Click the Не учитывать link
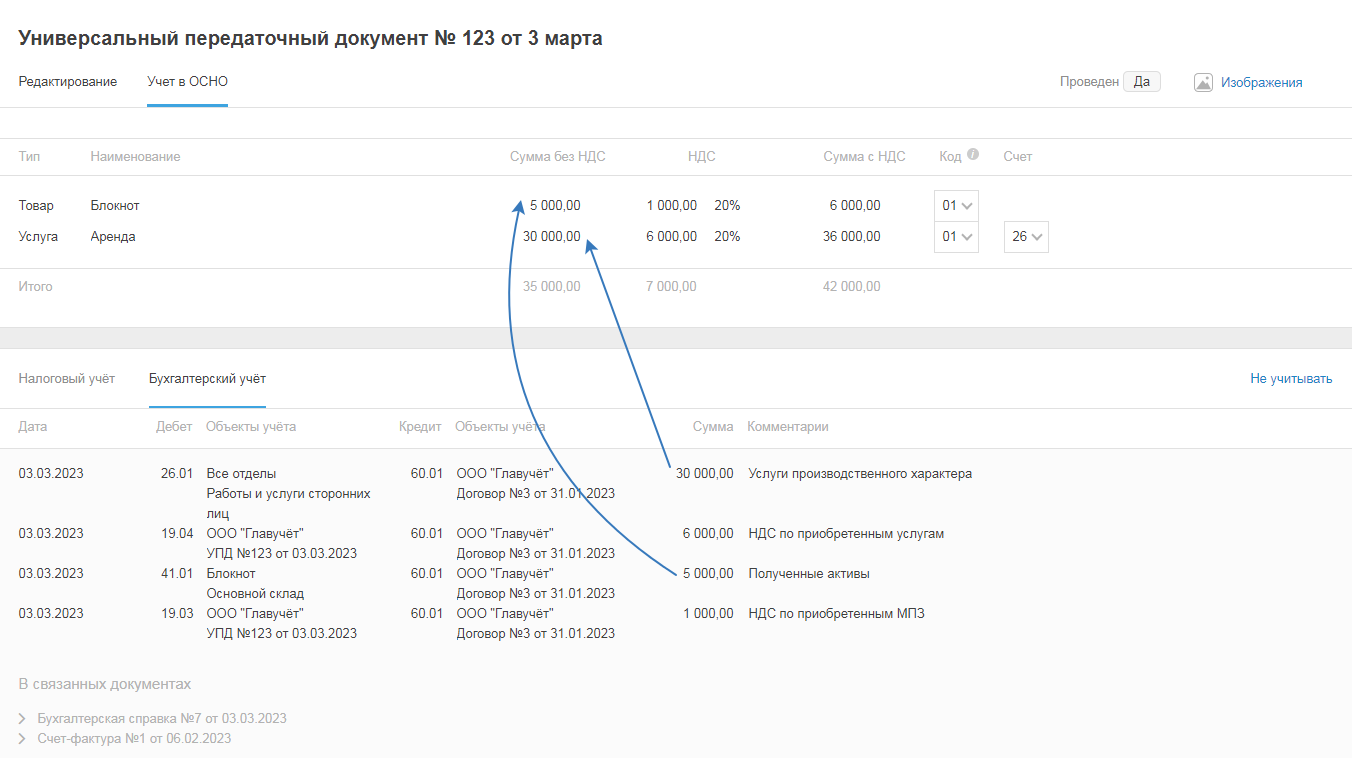This screenshot has width=1352, height=758. tap(1290, 379)
